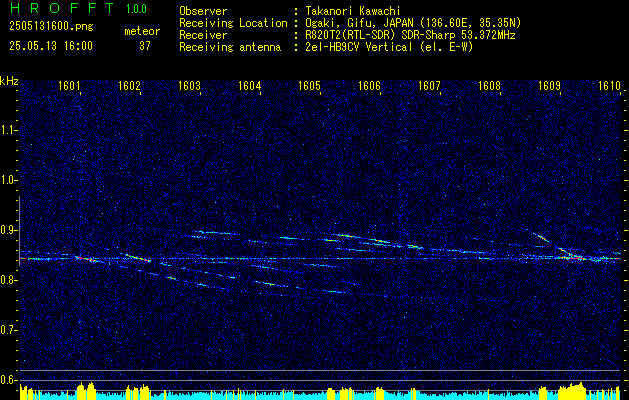The image size is (629, 400).
Task: Click the "meteor" label
Action: (x=142, y=31)
